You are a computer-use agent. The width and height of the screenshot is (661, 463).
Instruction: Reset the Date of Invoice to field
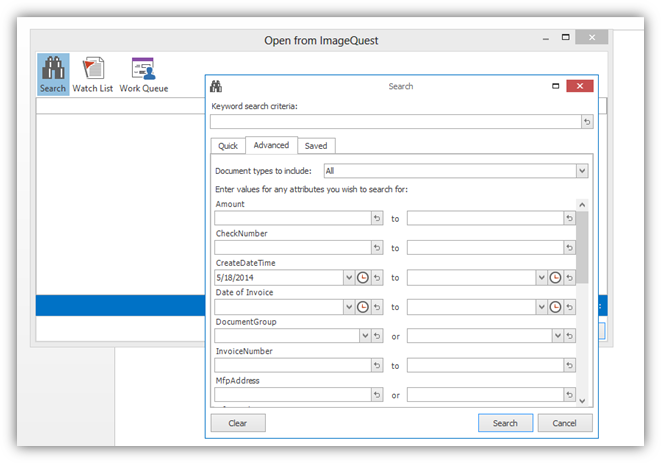[x=570, y=307]
